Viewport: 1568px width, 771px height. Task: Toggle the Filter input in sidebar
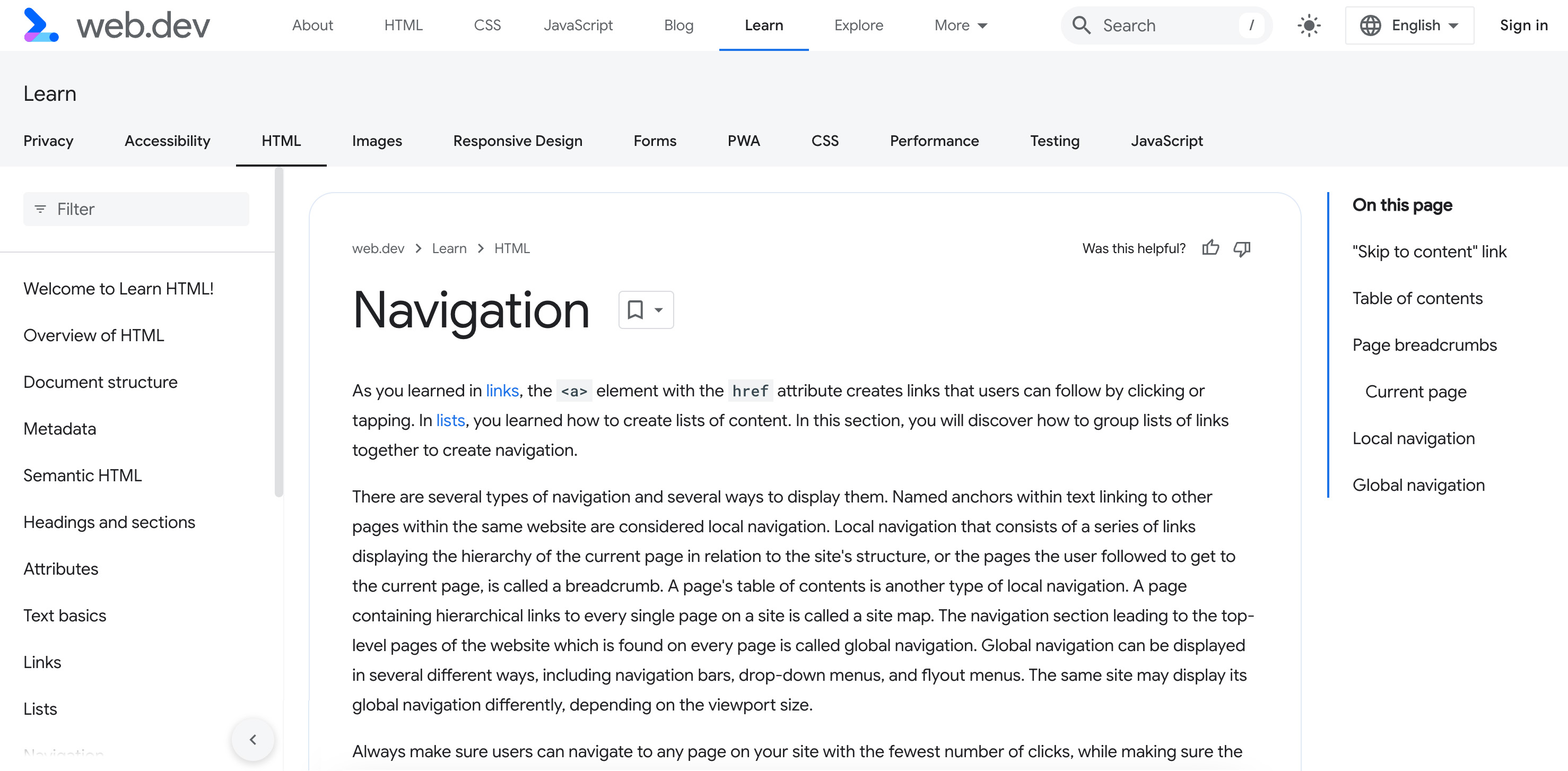point(137,208)
